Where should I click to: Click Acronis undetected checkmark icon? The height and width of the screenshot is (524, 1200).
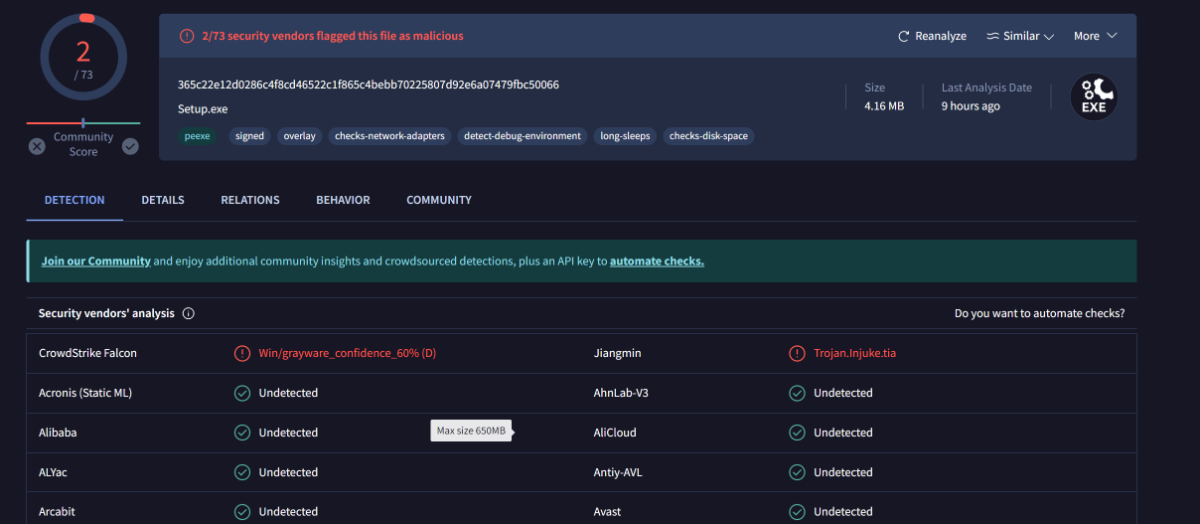(242, 393)
